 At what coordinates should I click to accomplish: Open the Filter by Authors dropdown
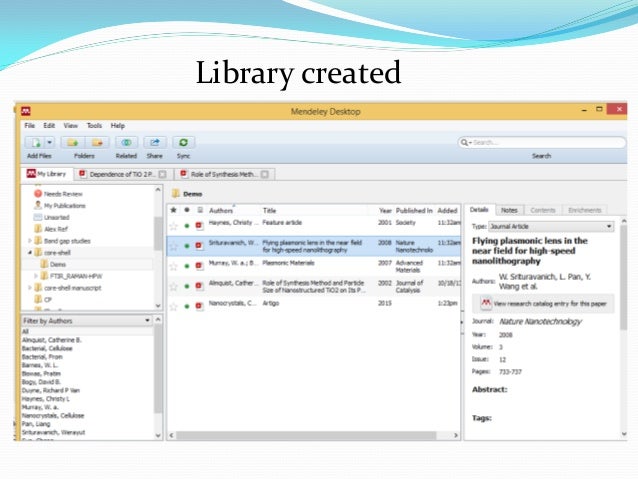pos(87,321)
